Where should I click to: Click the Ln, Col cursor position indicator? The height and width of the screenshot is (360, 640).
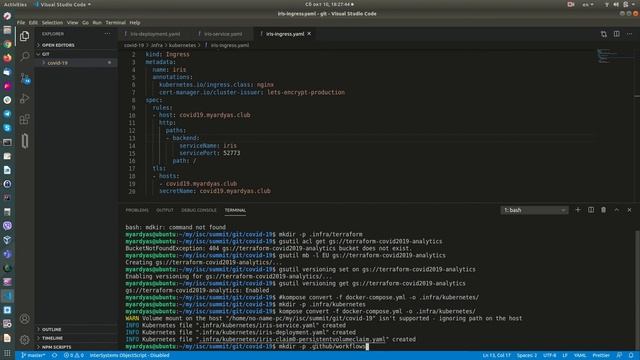tap(496, 356)
